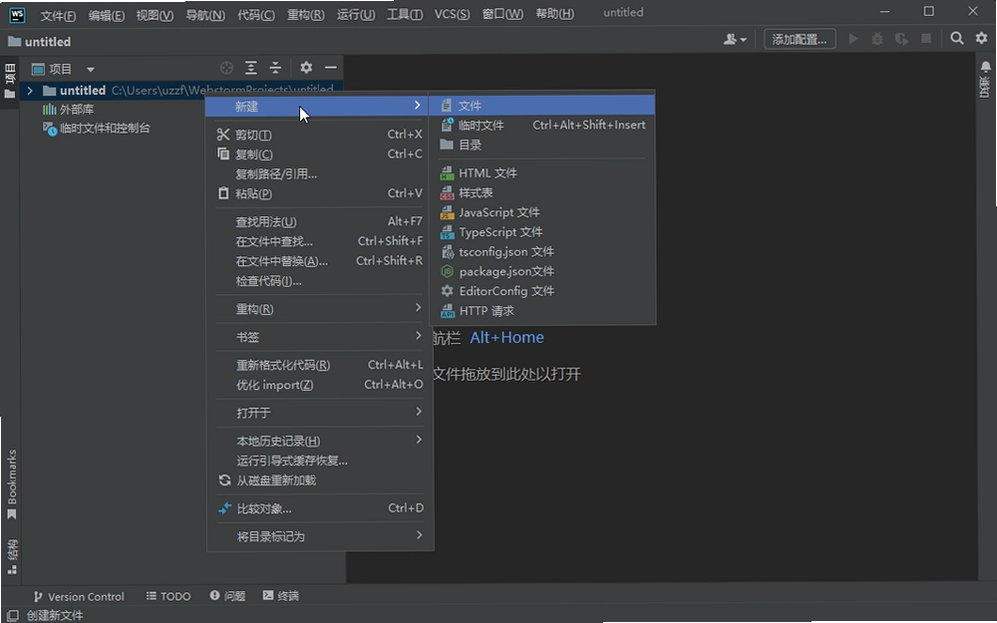Image resolution: width=997 pixels, height=623 pixels.
Task: Select 目录 in the New submenu
Action: click(x=542, y=145)
